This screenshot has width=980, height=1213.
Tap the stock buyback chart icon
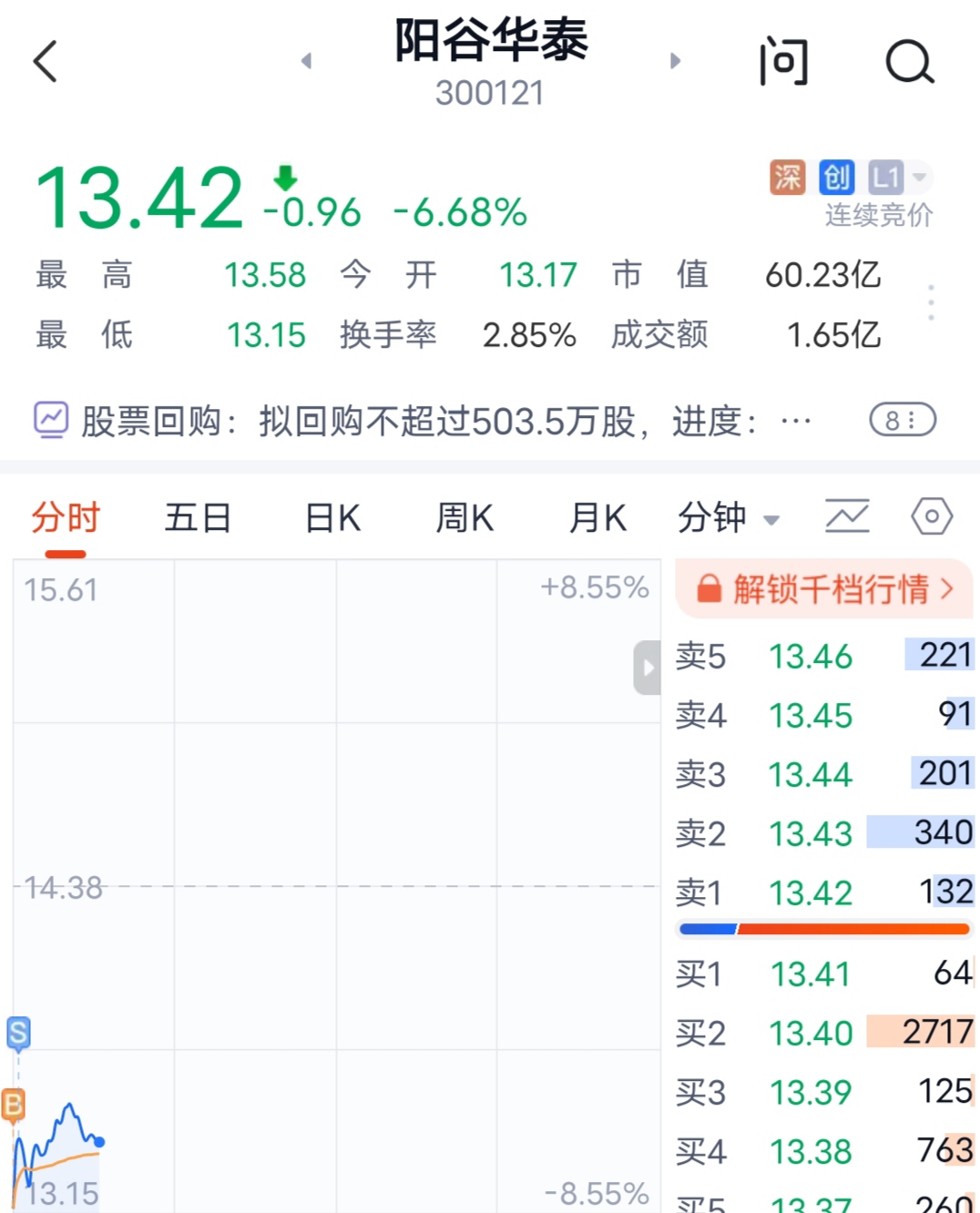(51, 420)
